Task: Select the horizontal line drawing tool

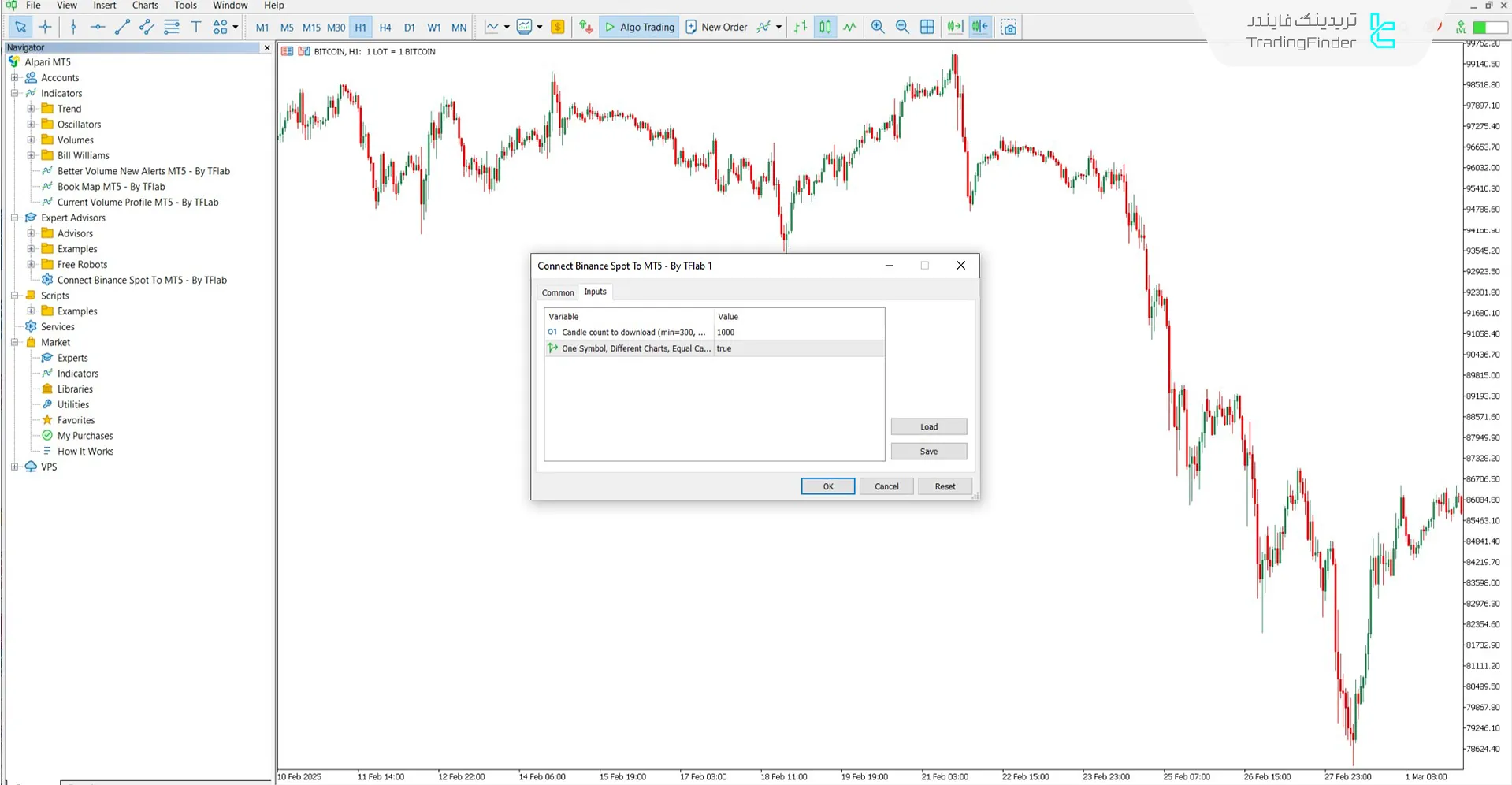Action: [98, 27]
